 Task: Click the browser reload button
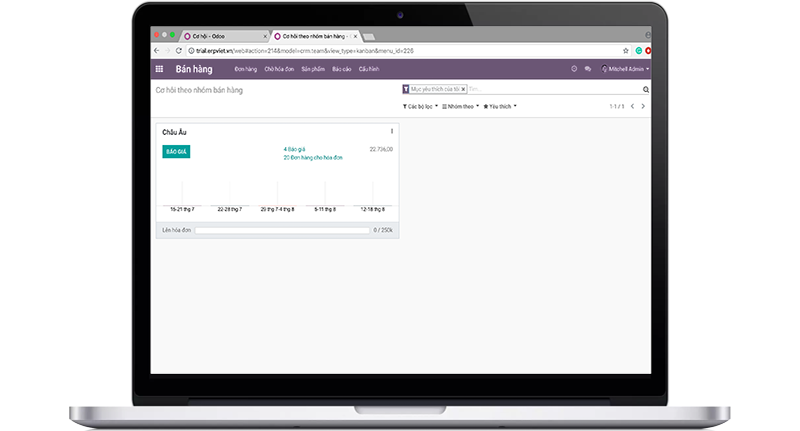178,50
